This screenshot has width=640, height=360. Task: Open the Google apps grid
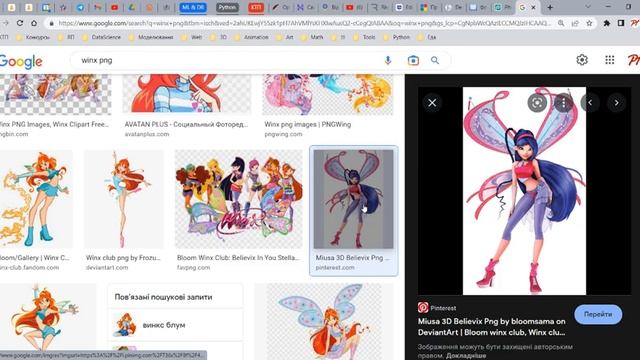(609, 60)
